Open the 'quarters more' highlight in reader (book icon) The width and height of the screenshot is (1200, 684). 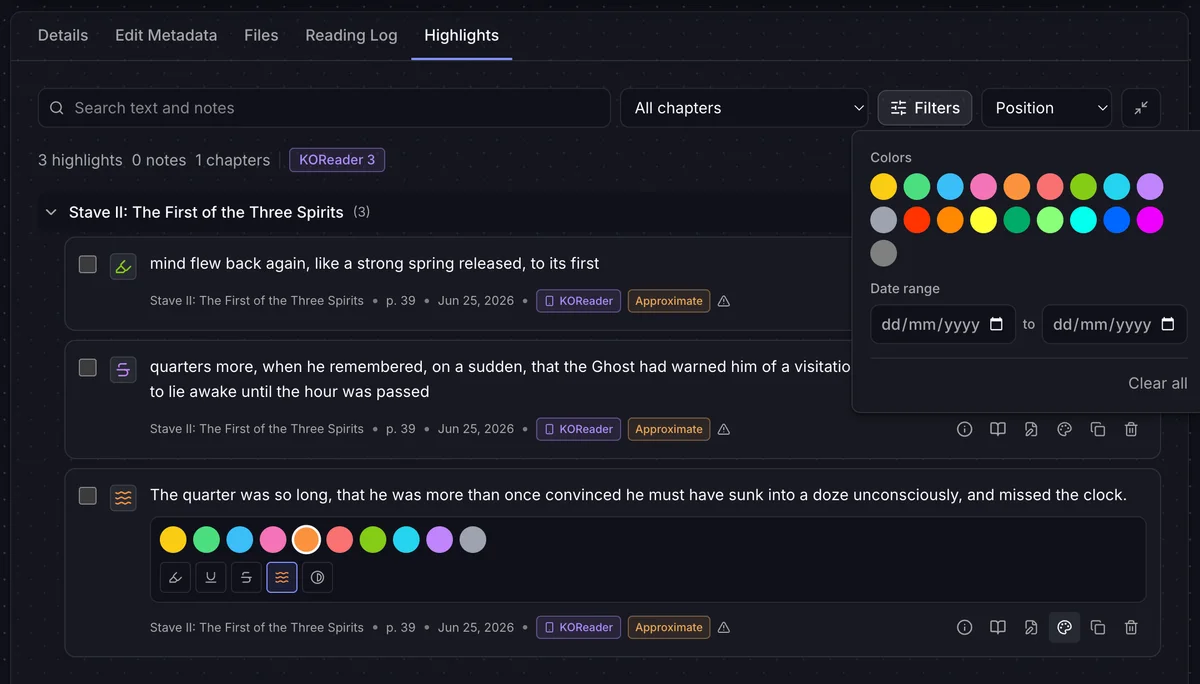[998, 429]
